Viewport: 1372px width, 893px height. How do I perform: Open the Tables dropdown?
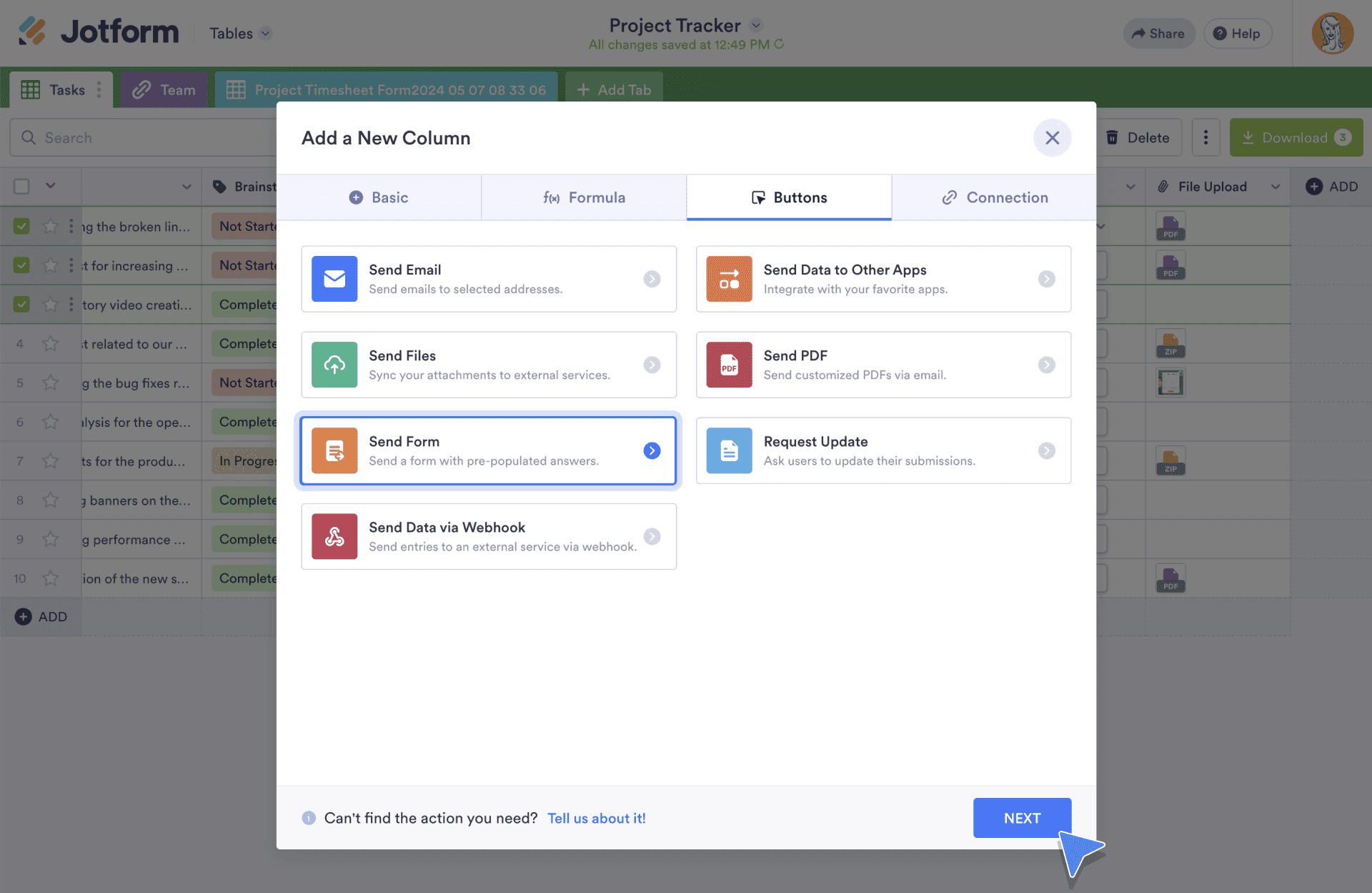coord(239,33)
